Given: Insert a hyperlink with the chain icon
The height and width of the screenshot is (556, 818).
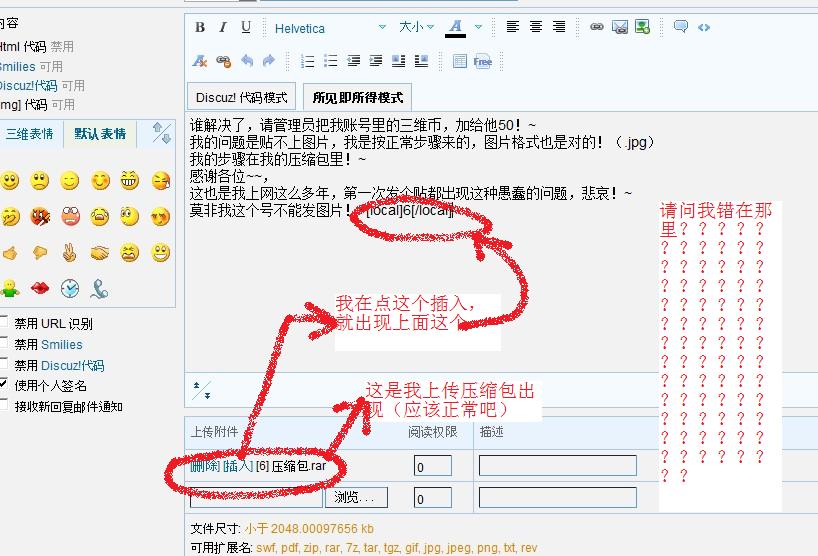Looking at the screenshot, I should coord(597,27).
